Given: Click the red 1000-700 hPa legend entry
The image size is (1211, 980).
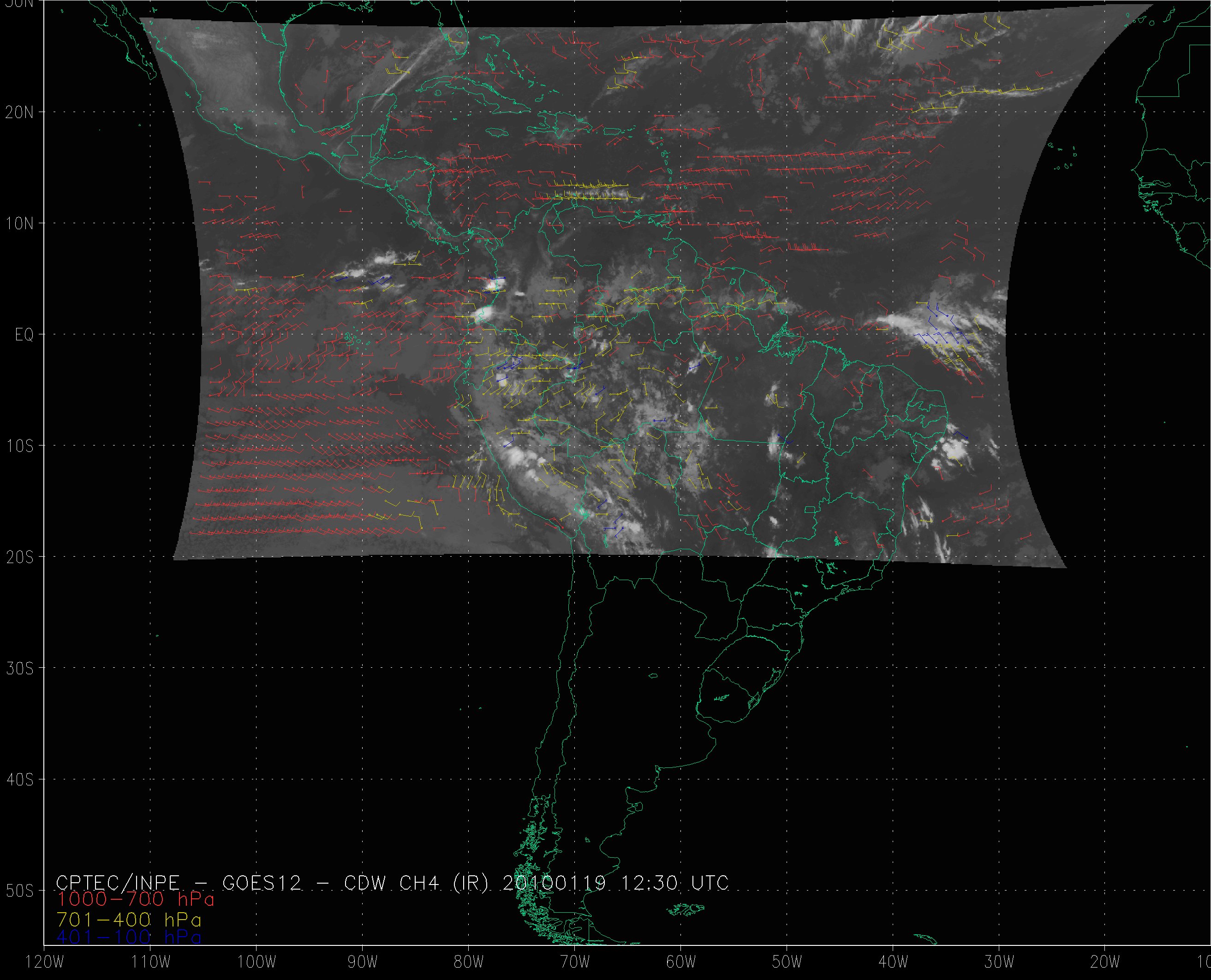Looking at the screenshot, I should (136, 899).
